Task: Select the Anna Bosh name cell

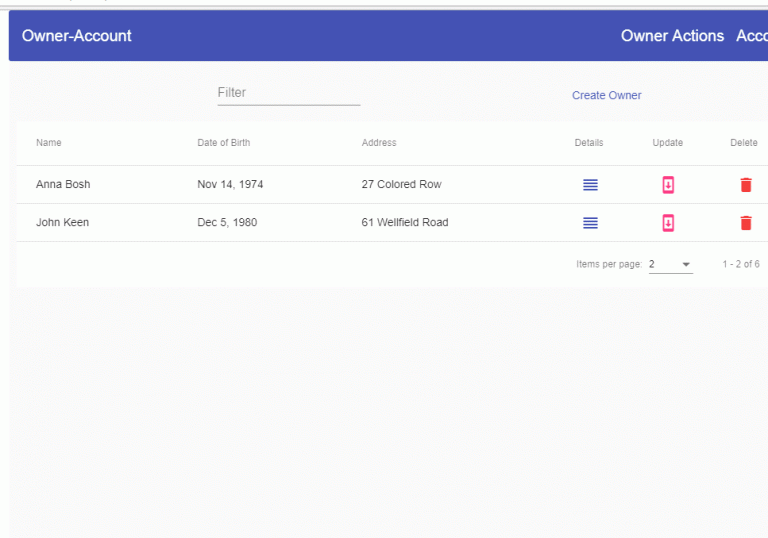Action: pos(63,184)
